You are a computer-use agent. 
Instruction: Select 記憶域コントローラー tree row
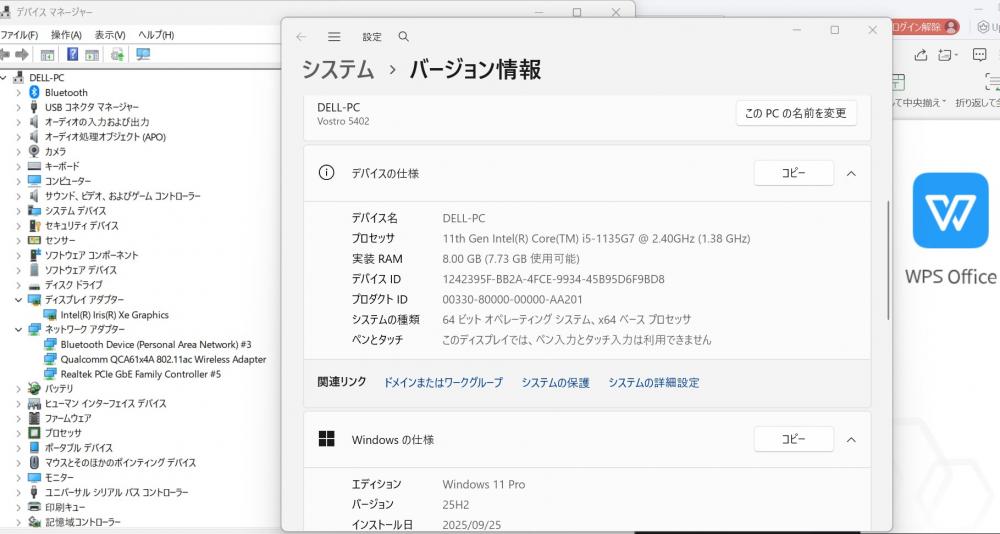[x=82, y=522]
